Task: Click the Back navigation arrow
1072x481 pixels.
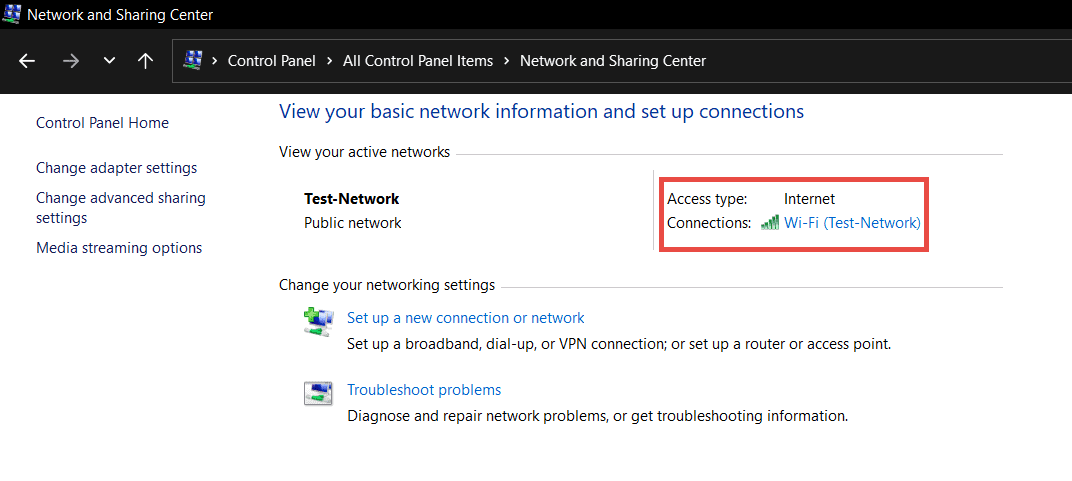Action: 27,61
